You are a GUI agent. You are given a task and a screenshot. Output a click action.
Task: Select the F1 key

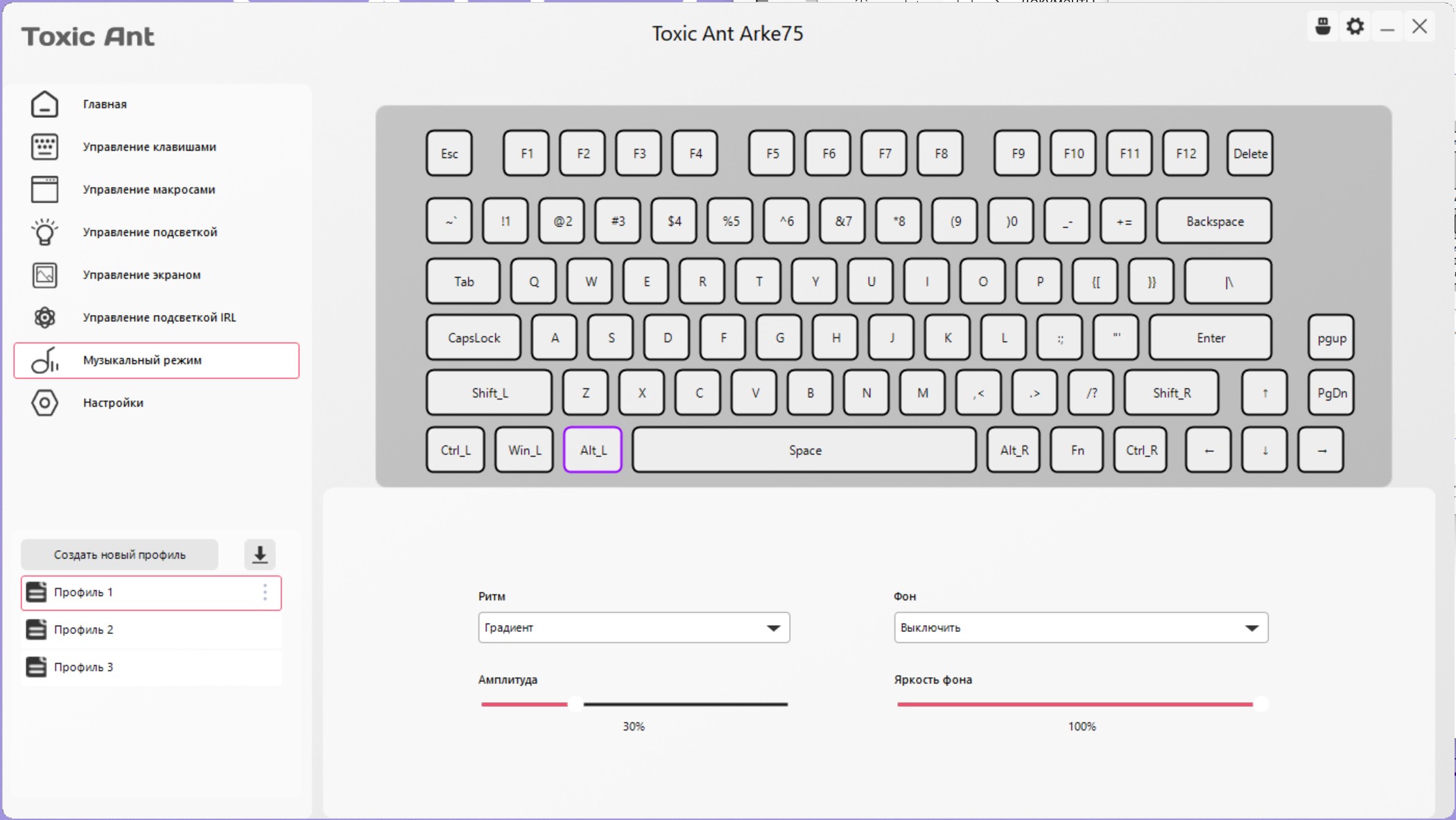(x=526, y=153)
